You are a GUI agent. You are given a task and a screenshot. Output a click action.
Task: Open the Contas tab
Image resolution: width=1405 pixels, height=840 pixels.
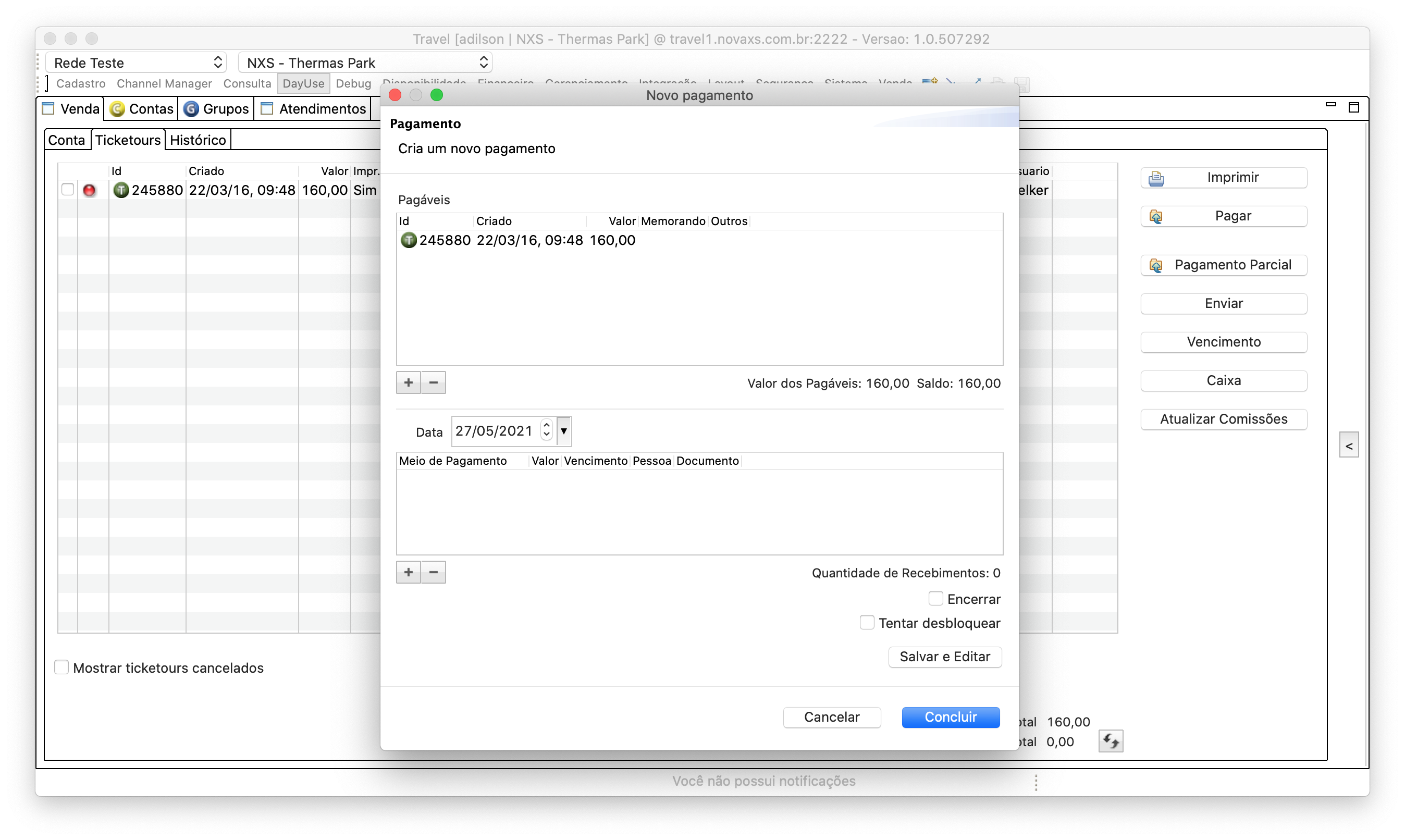(142, 109)
